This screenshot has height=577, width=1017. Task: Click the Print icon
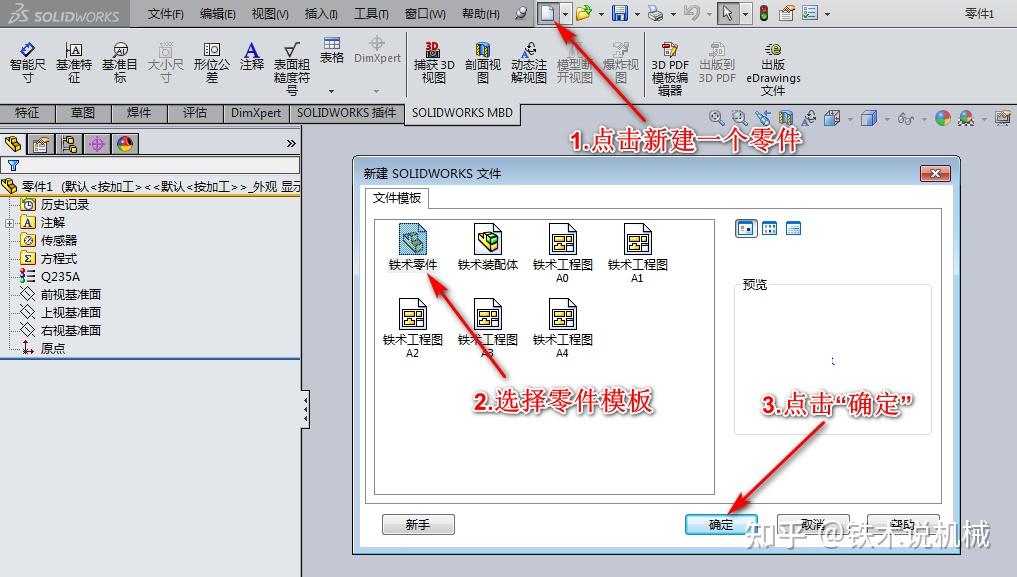coord(656,13)
